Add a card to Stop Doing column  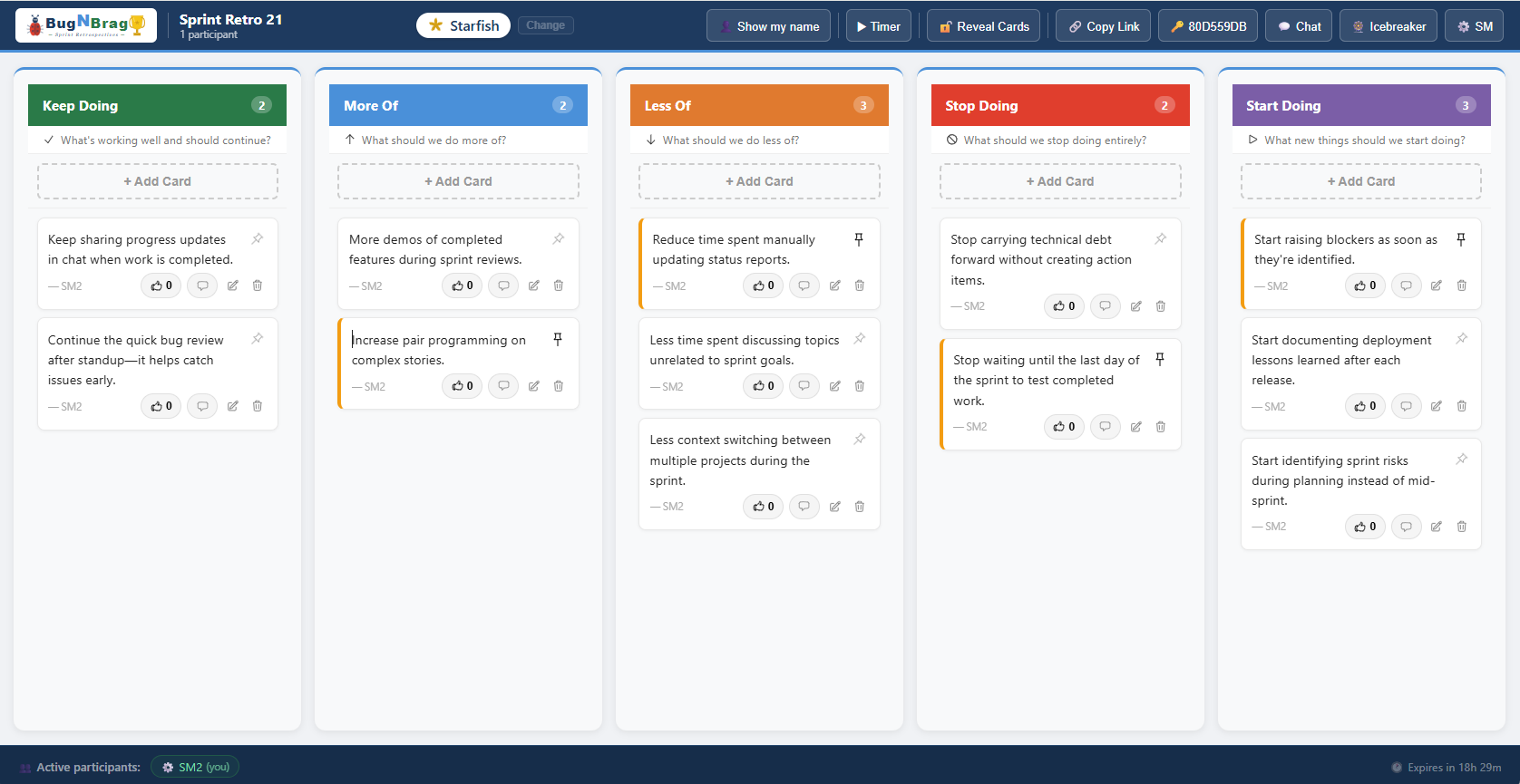tap(1060, 181)
